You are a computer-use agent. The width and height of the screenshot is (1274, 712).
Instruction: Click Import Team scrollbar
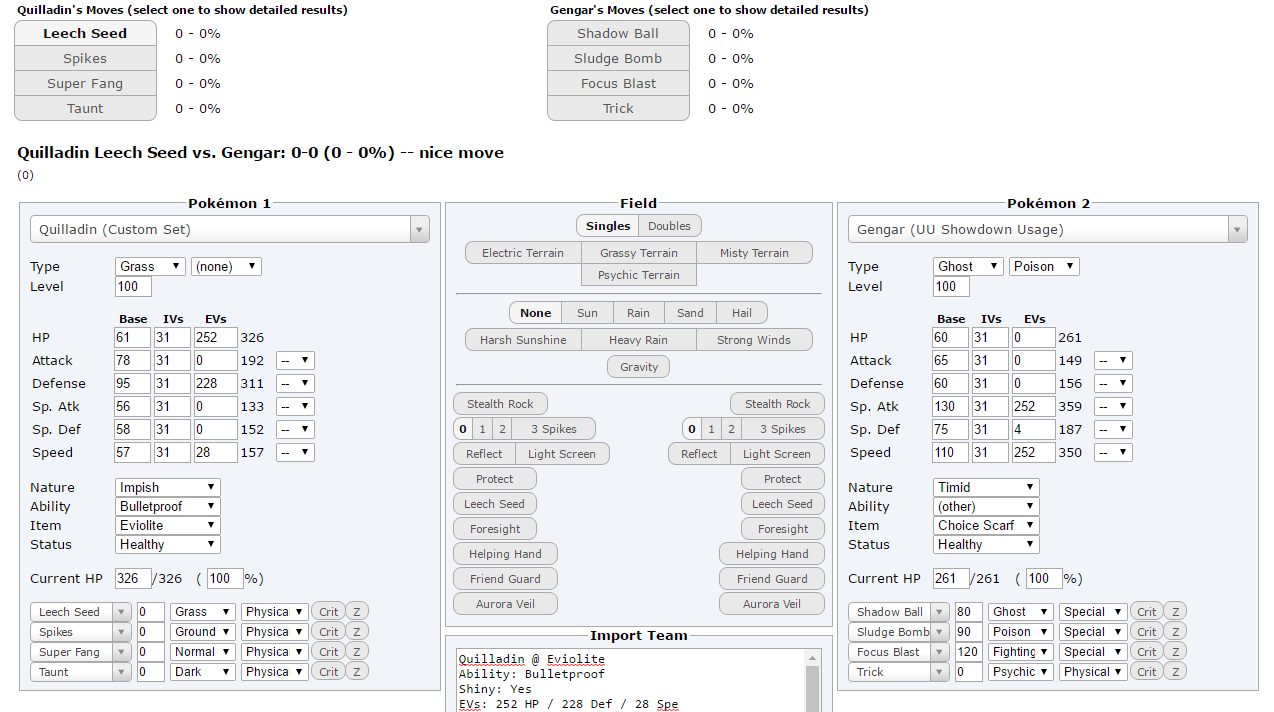point(812,681)
